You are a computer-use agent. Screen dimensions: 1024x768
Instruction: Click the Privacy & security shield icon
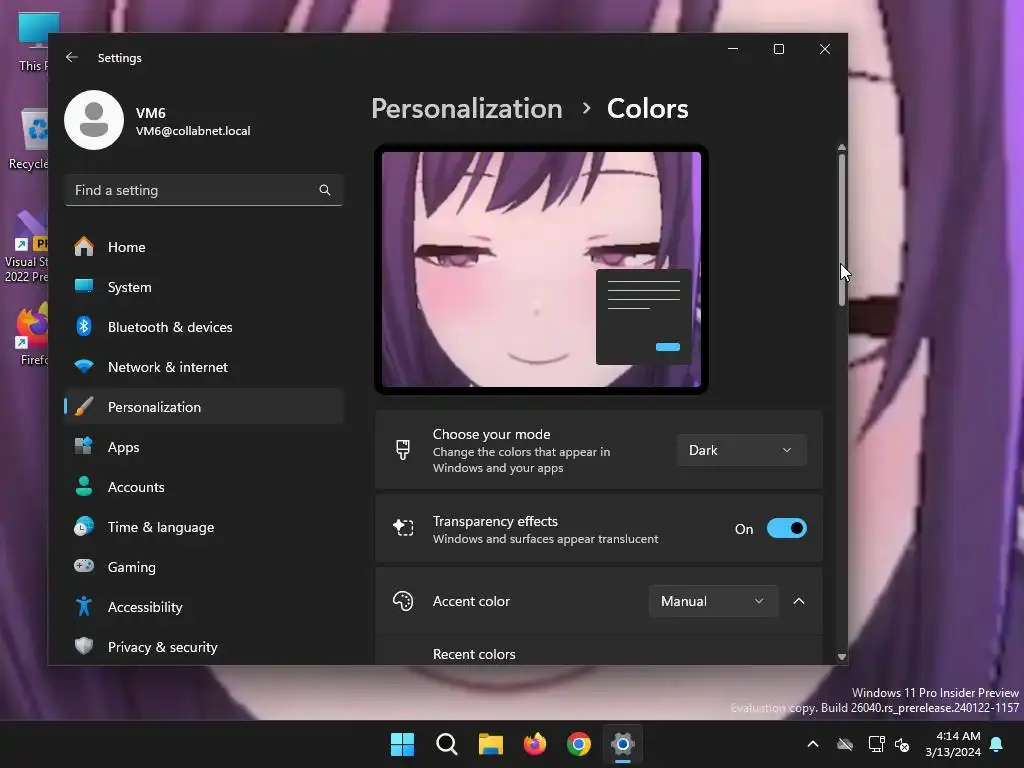pyautogui.click(x=84, y=647)
